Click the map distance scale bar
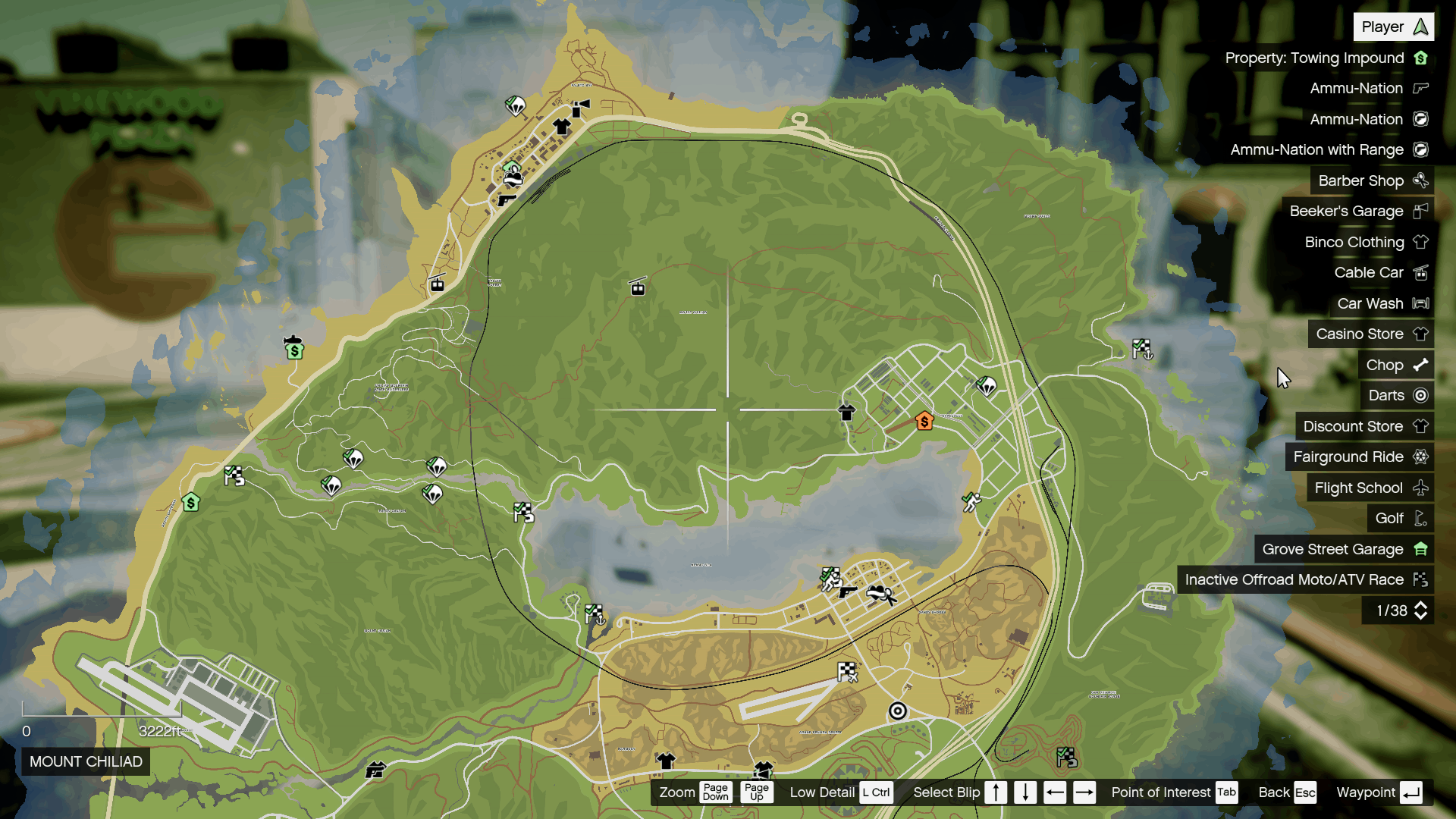The image size is (1456, 819). (x=102, y=709)
